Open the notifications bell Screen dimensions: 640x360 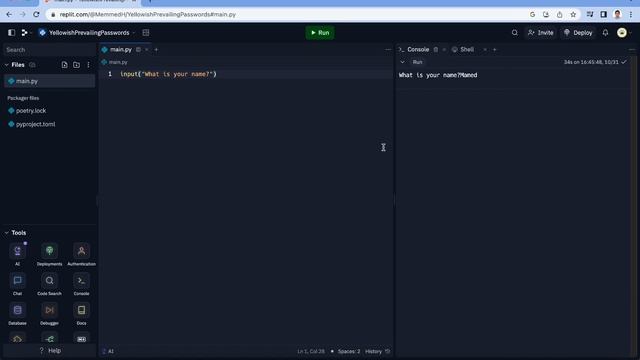[605, 33]
